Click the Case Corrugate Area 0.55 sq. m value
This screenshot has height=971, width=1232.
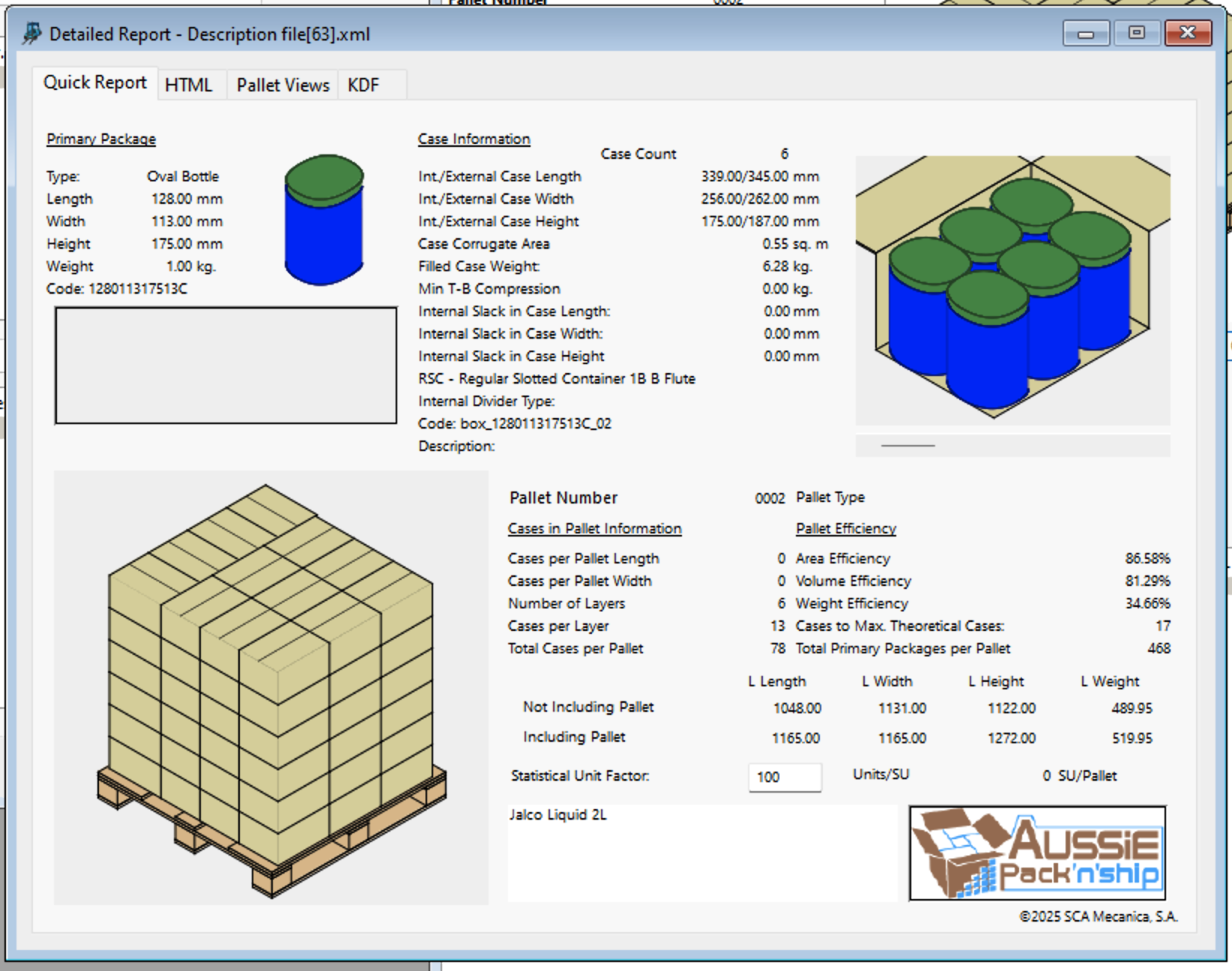point(795,243)
